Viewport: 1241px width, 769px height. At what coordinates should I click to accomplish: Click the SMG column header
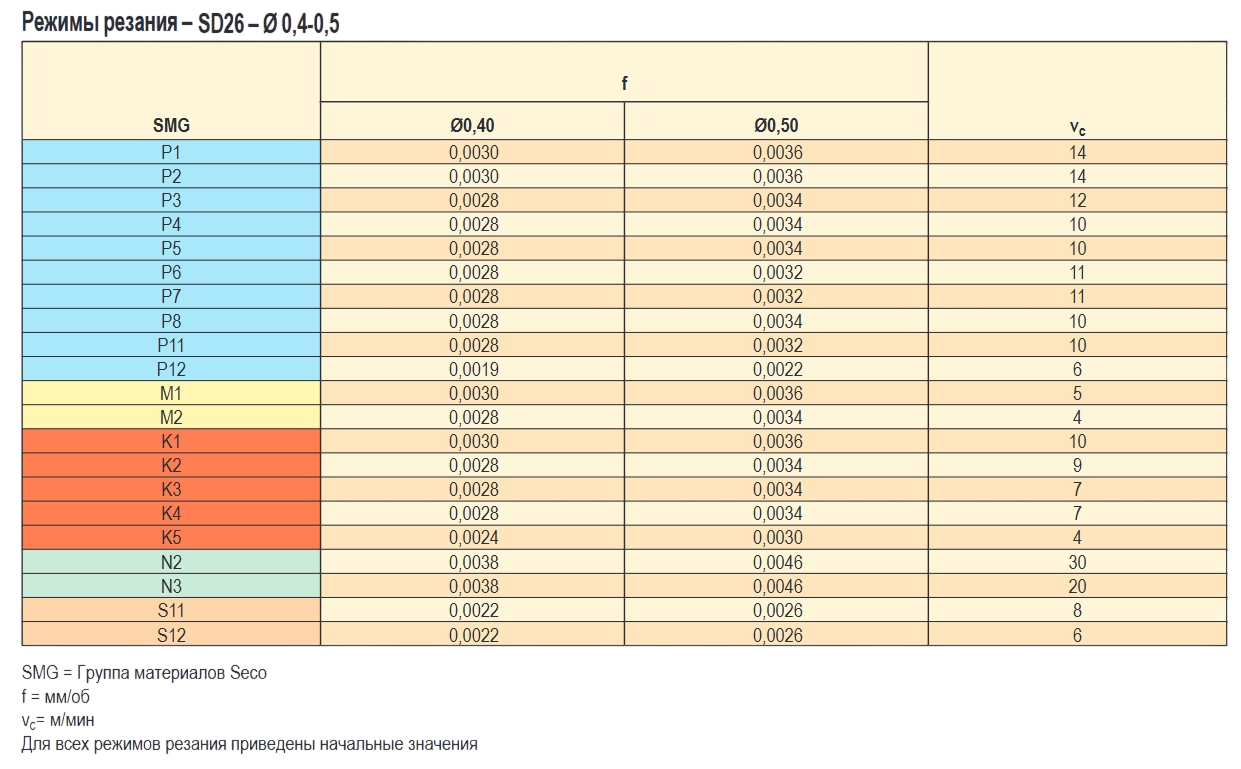(x=171, y=126)
